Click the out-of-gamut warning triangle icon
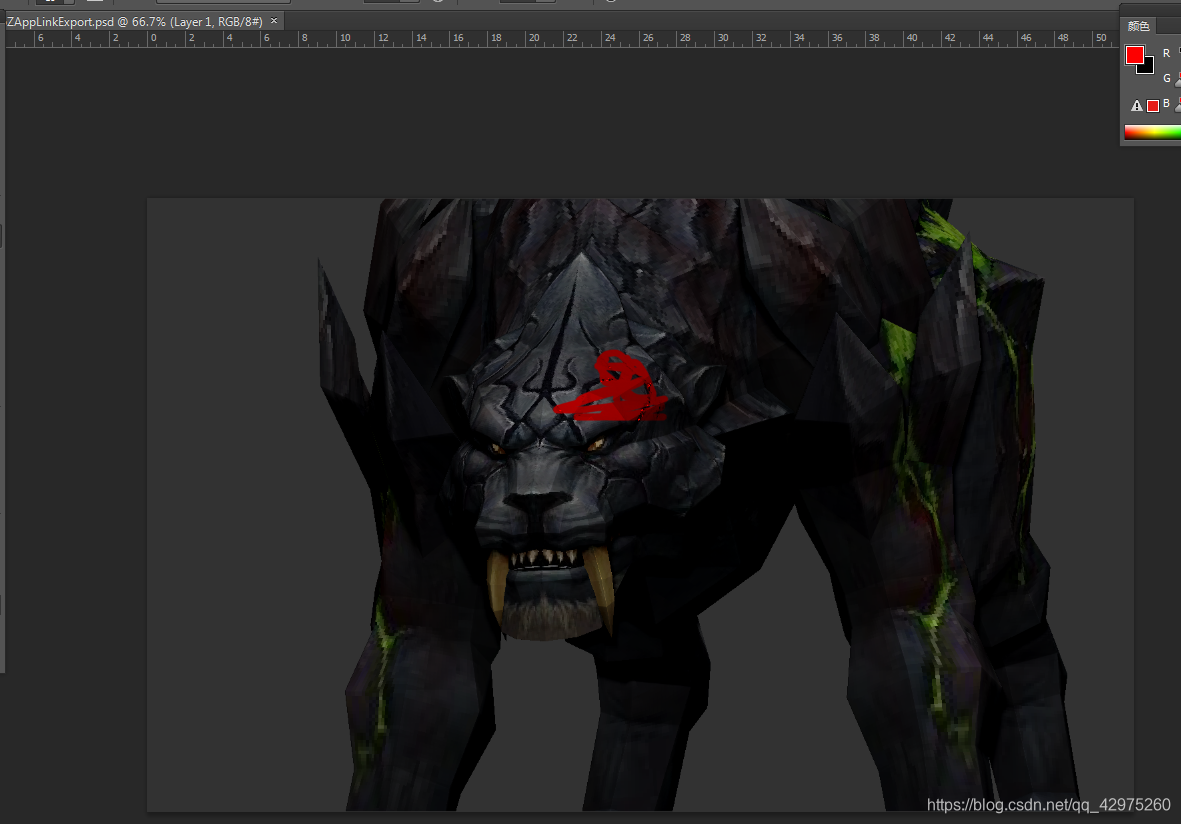This screenshot has height=824, width=1181. point(1137,106)
